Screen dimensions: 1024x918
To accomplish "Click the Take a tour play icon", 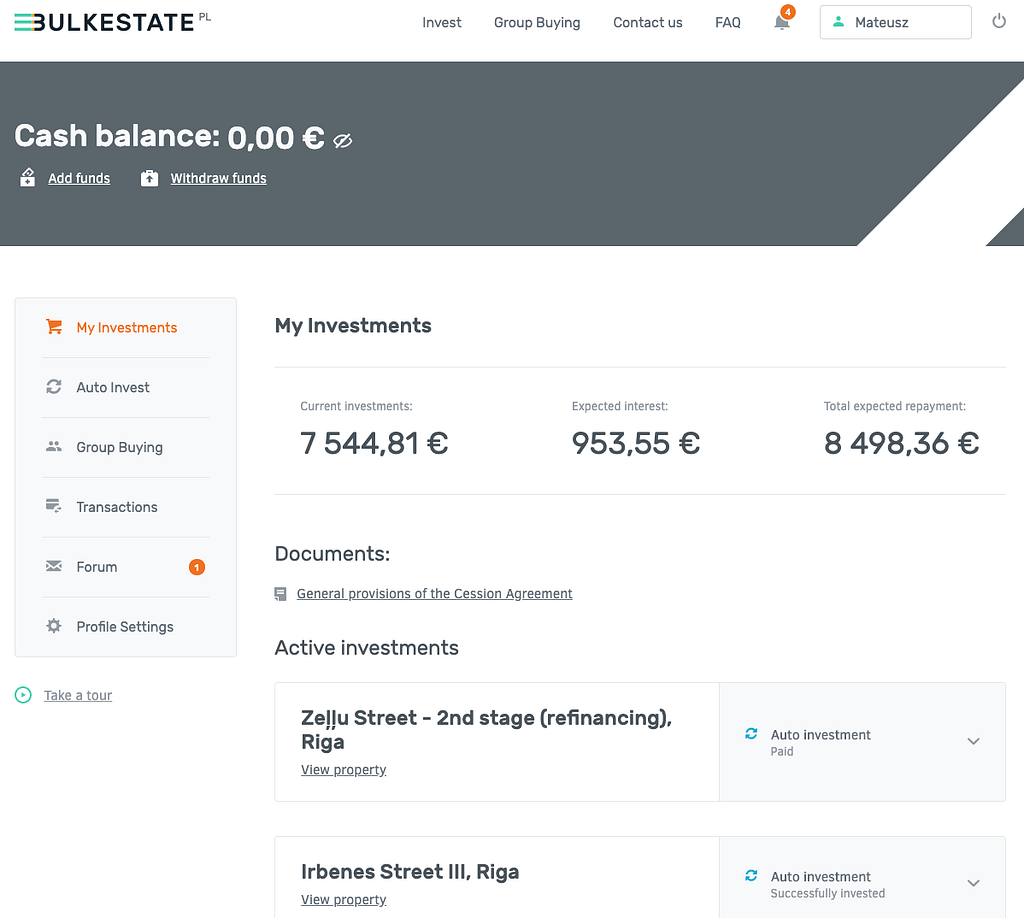I will pyautogui.click(x=23, y=695).
